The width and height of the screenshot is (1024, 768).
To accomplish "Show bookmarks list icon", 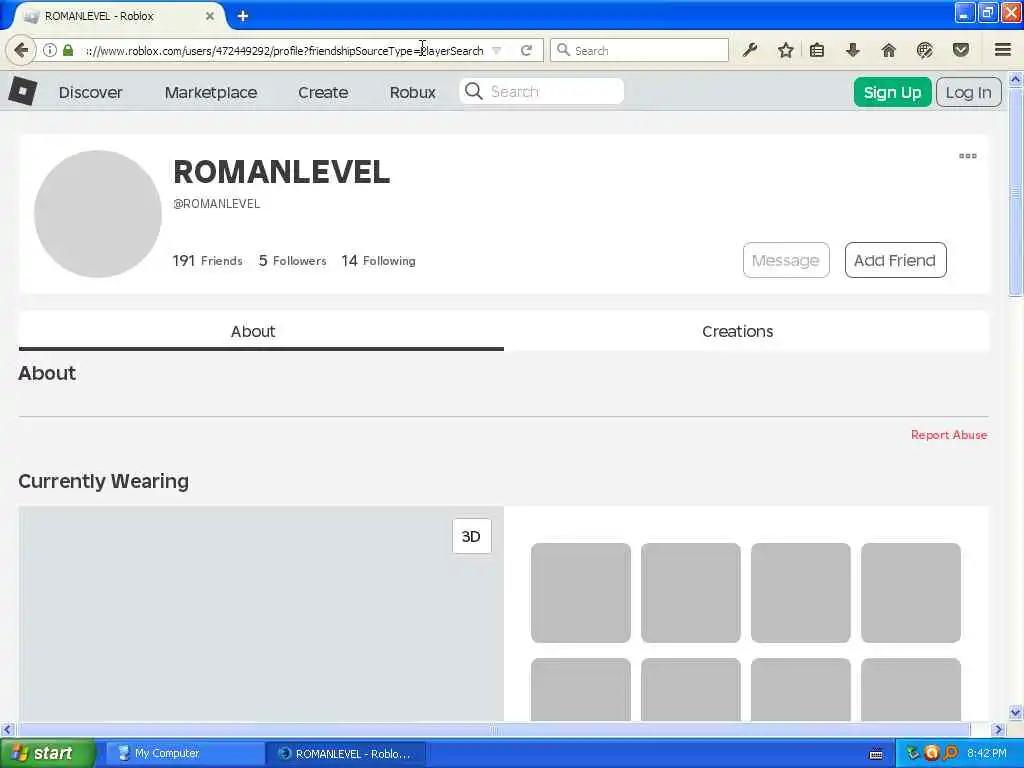I will pyautogui.click(x=817, y=50).
